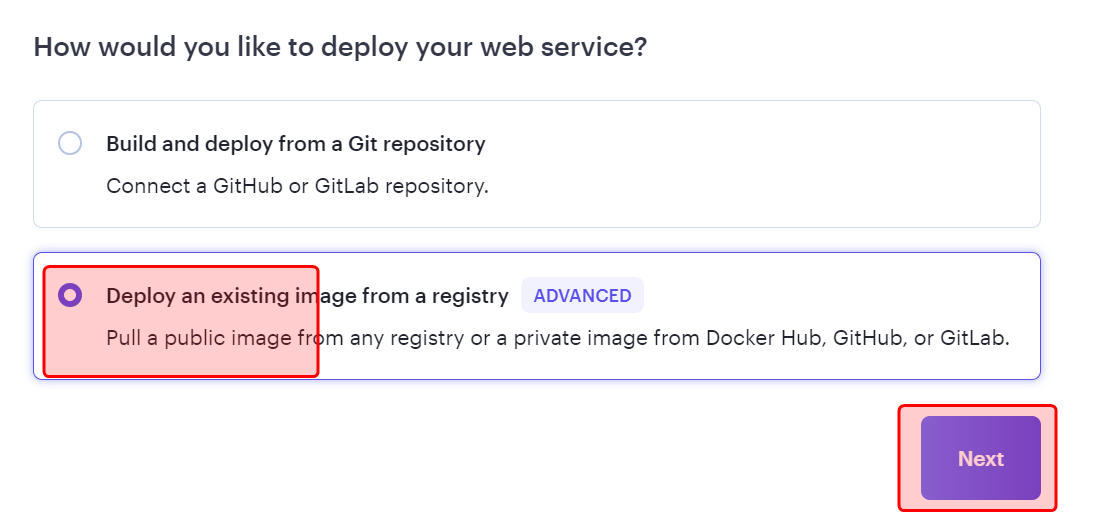Click the word "GitLab" in the Git option

(x=348, y=186)
